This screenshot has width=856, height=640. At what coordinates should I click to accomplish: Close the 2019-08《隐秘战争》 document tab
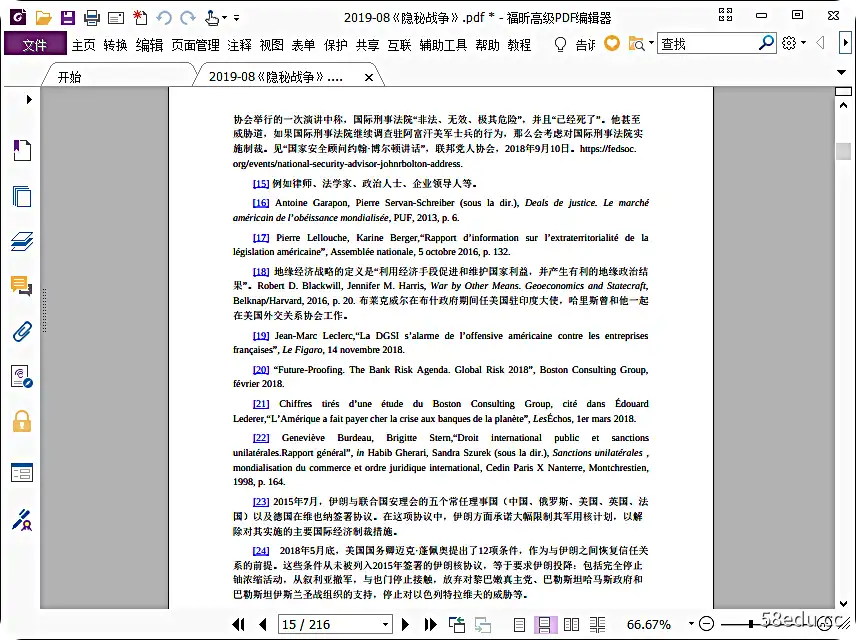tap(369, 78)
